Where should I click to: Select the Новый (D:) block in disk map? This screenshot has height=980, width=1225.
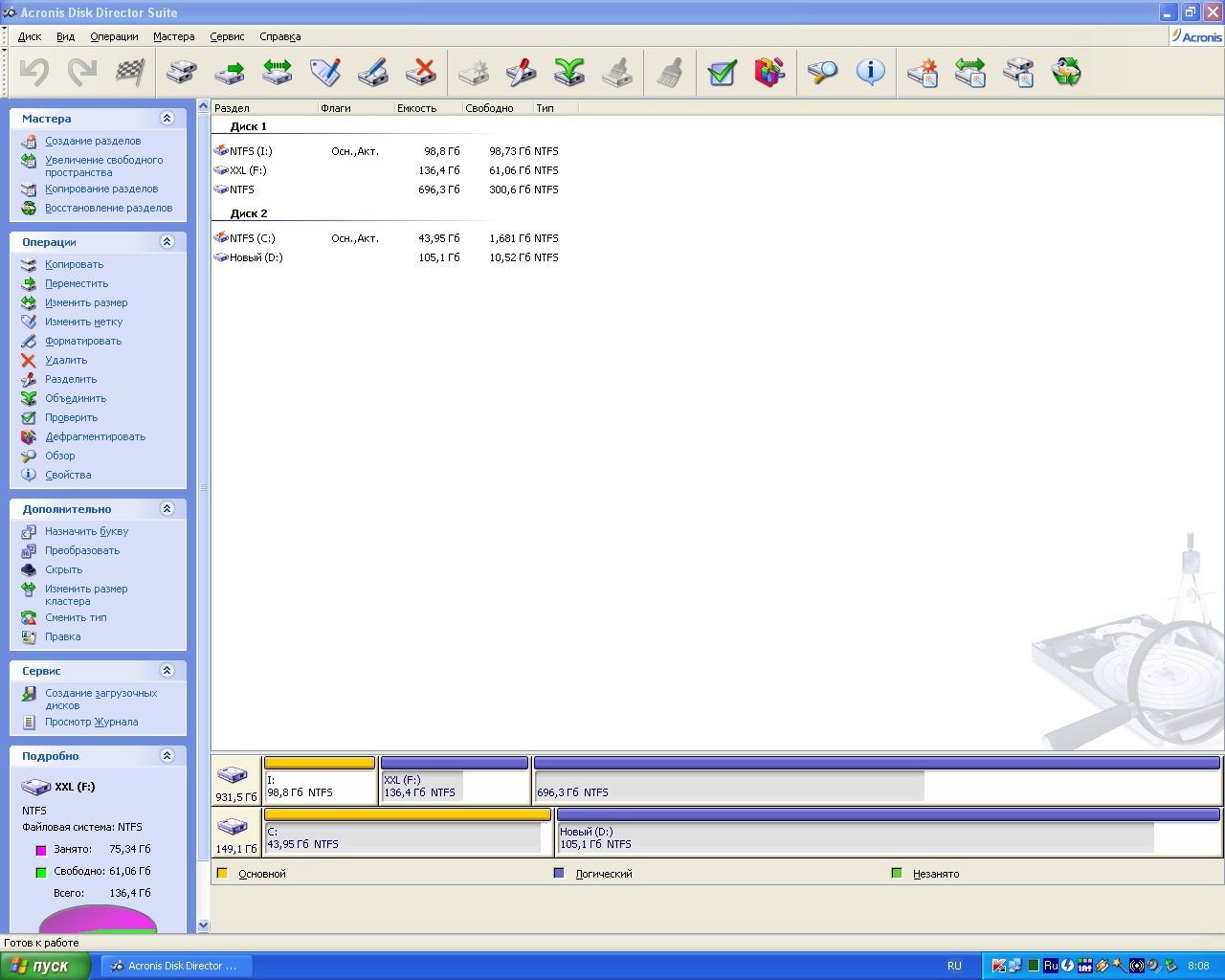click(x=889, y=832)
